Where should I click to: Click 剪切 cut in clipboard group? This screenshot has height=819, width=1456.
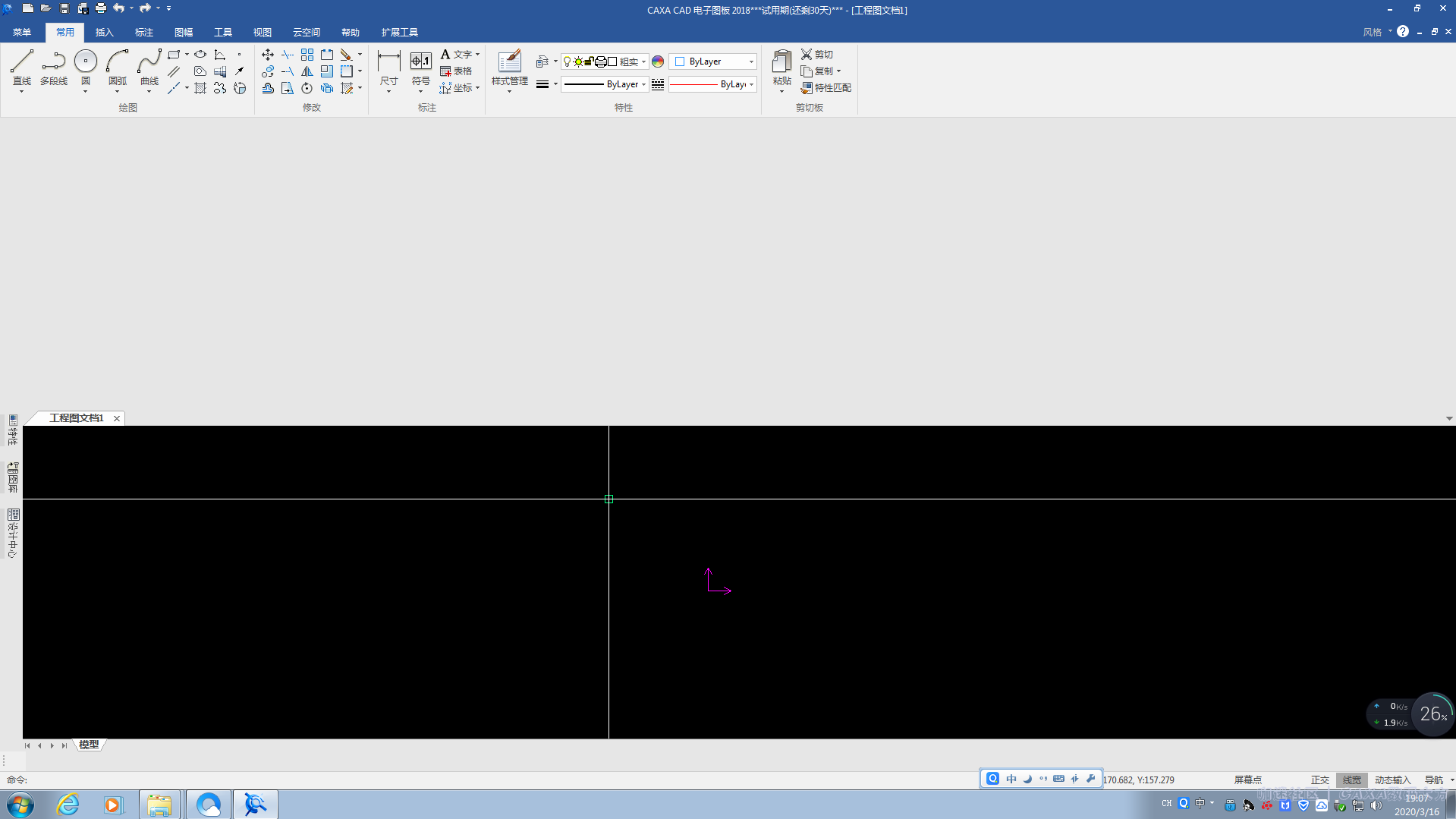coord(817,55)
